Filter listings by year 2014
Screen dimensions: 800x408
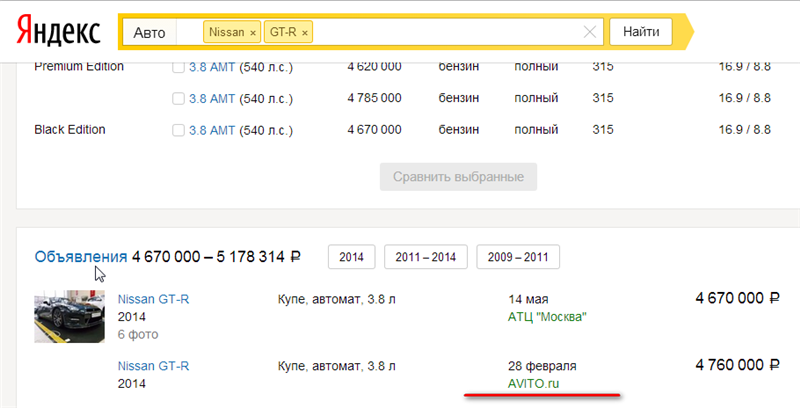tap(351, 257)
